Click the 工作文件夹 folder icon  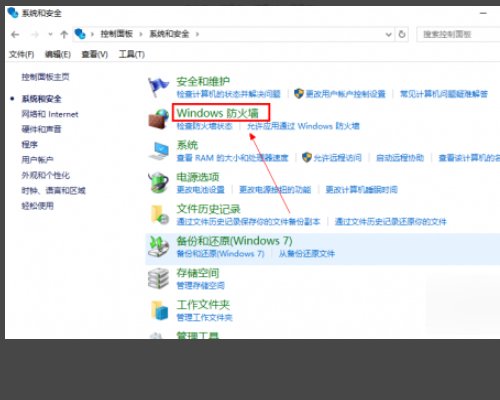tap(159, 310)
